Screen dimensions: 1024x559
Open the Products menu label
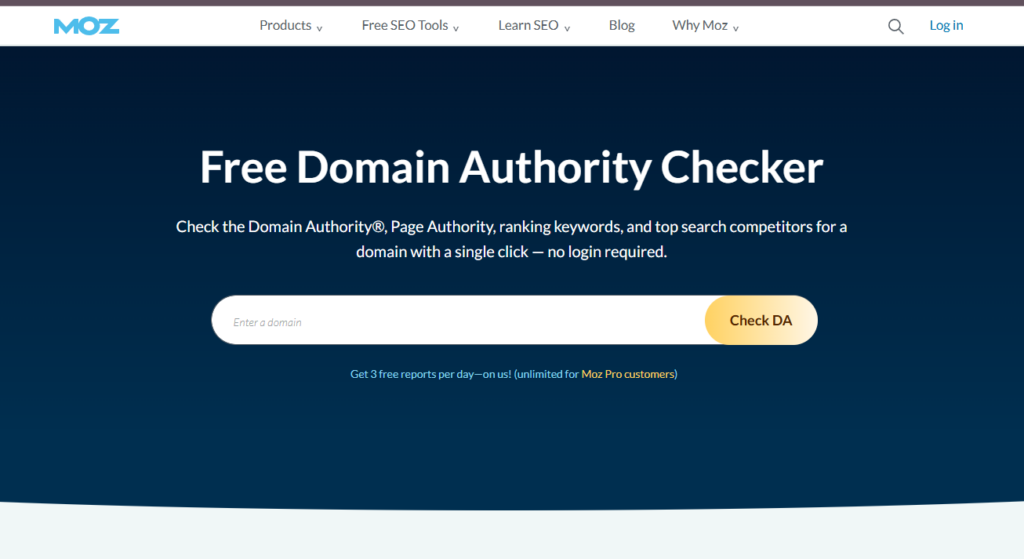pos(285,26)
